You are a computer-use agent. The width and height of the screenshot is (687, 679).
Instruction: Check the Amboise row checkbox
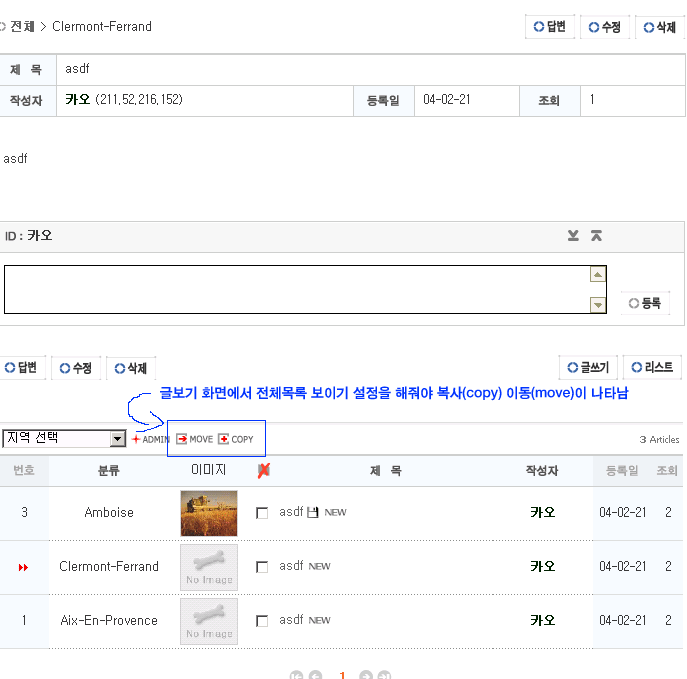click(262, 513)
